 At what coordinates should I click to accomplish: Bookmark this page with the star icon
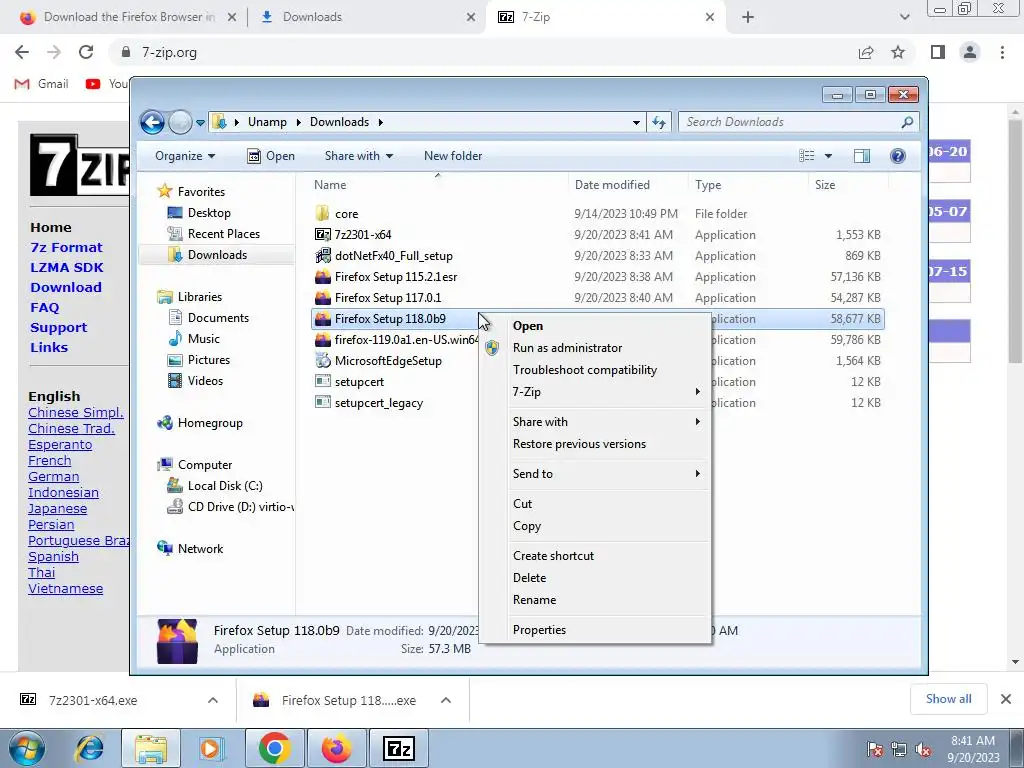click(898, 52)
